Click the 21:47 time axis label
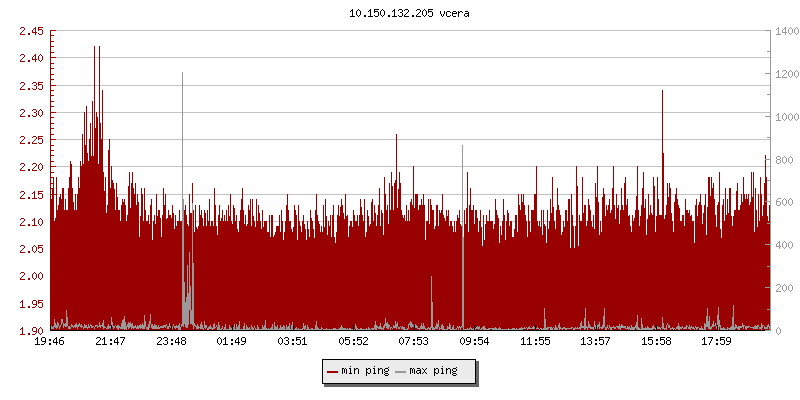Screen dimensions: 800x400 (110, 342)
